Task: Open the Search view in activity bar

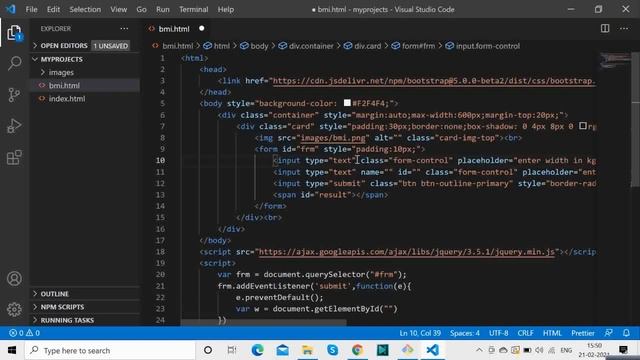Action: (14, 63)
